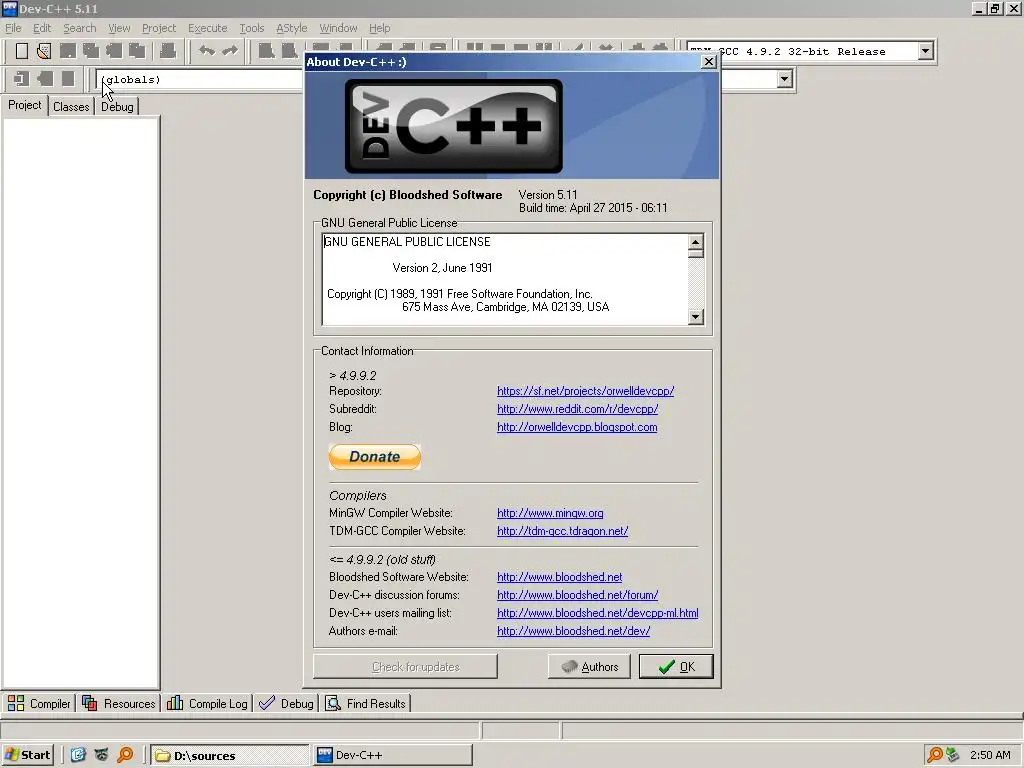
Task: Switch to the Classes tab in sidebar
Action: [x=71, y=106]
